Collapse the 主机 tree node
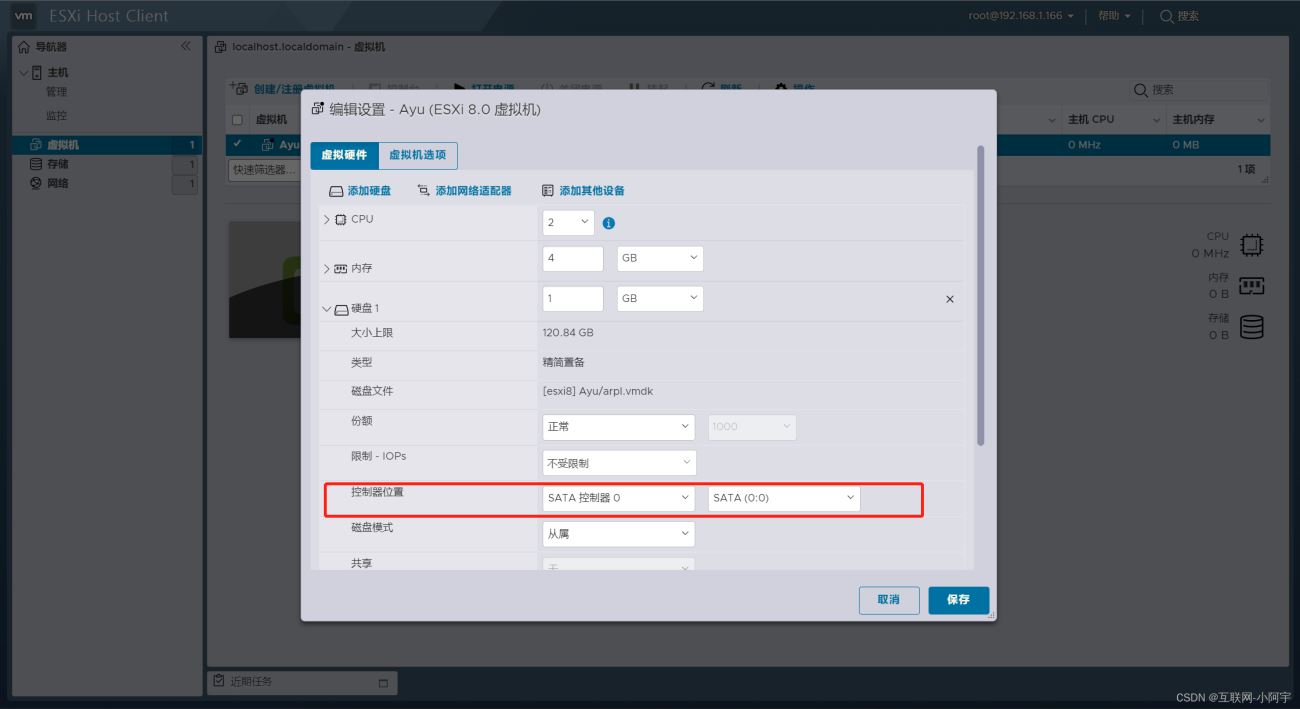This screenshot has height=709, width=1300. [x=24, y=72]
